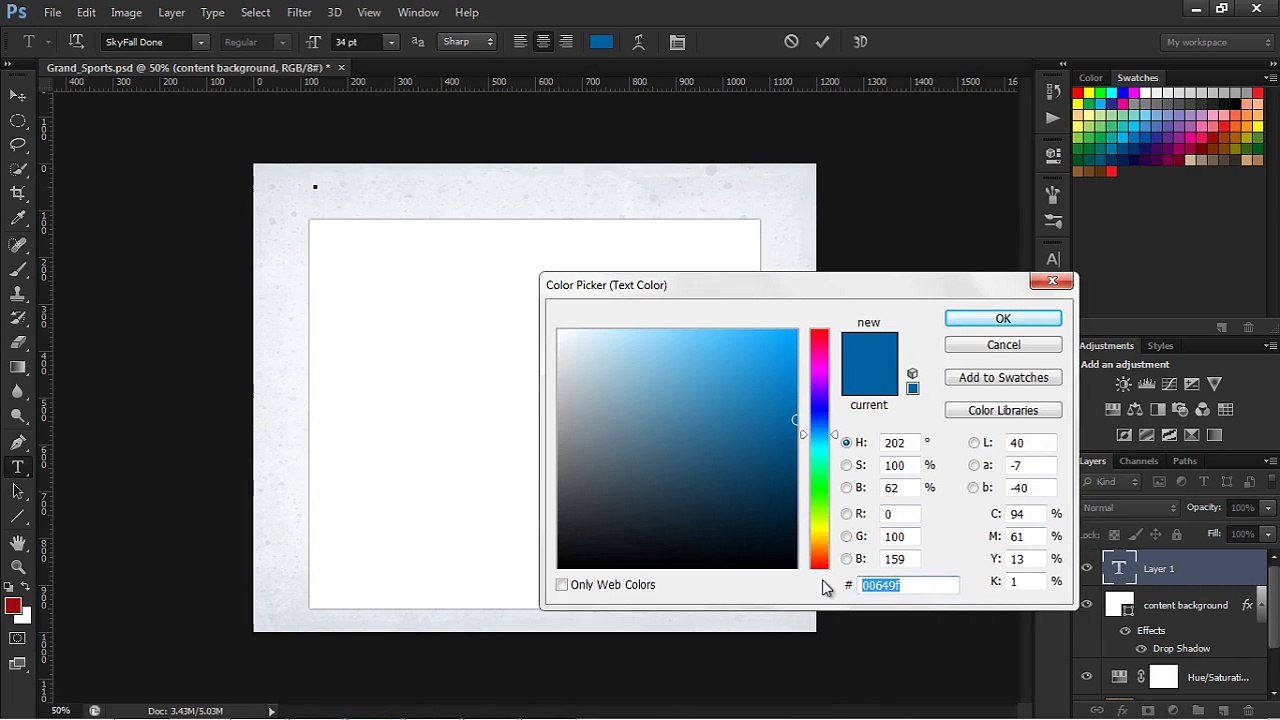Select the Zoom tool
Viewport: 1280px width, 720px height.
[18, 567]
